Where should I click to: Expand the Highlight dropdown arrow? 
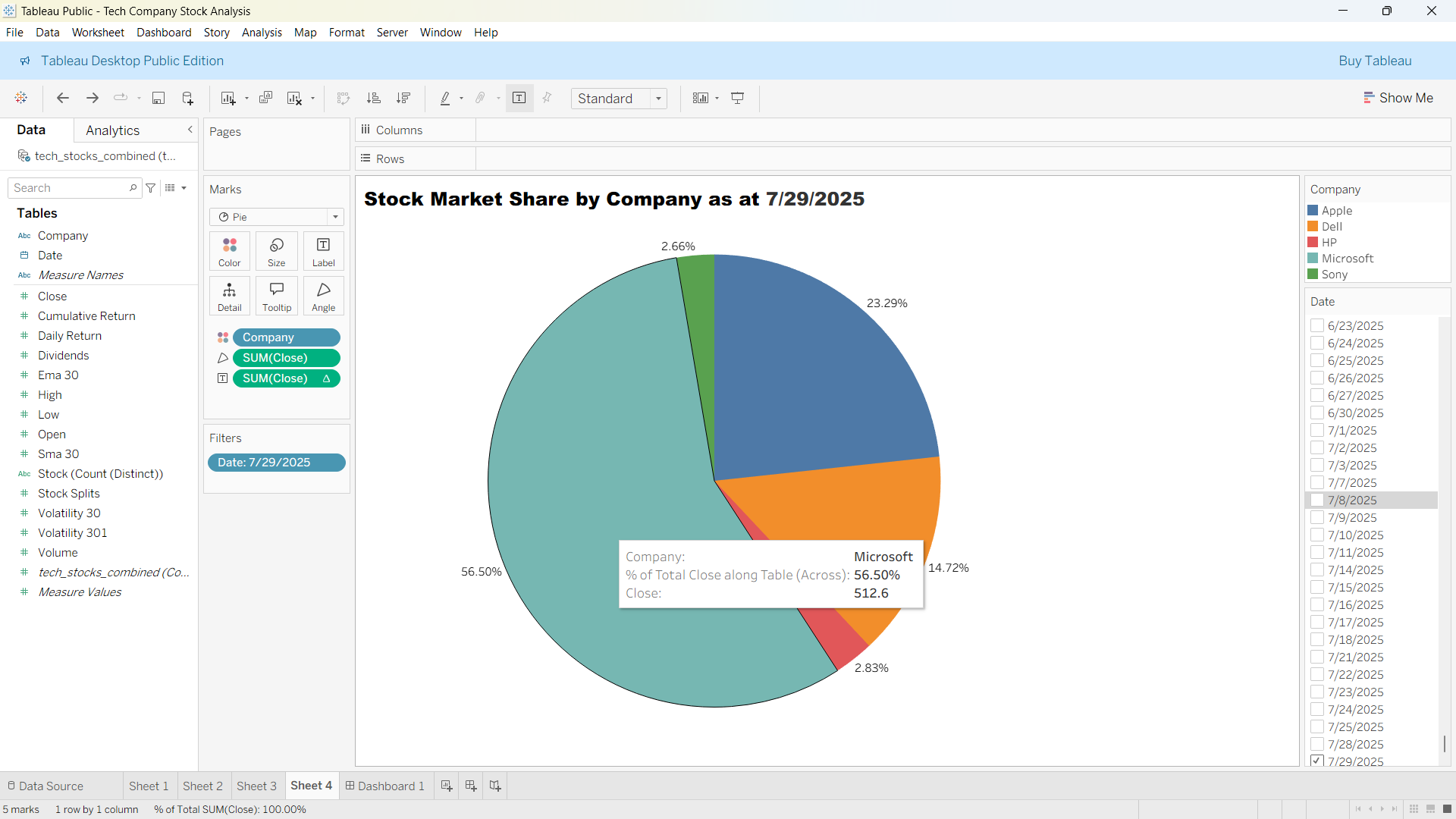click(x=461, y=99)
